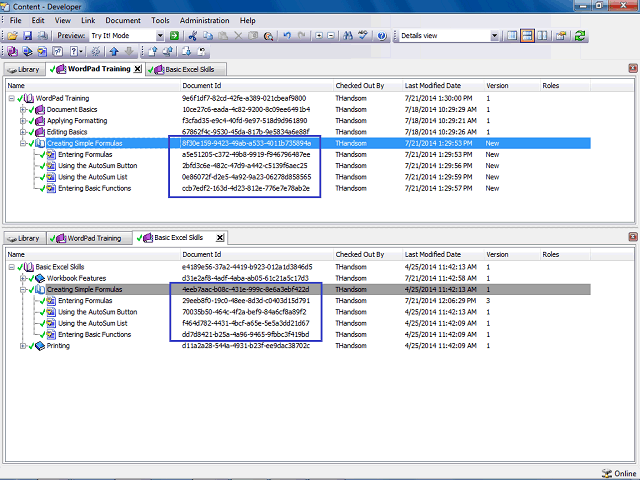
Task: Click the purple New Module book icon
Action: click(12, 51)
